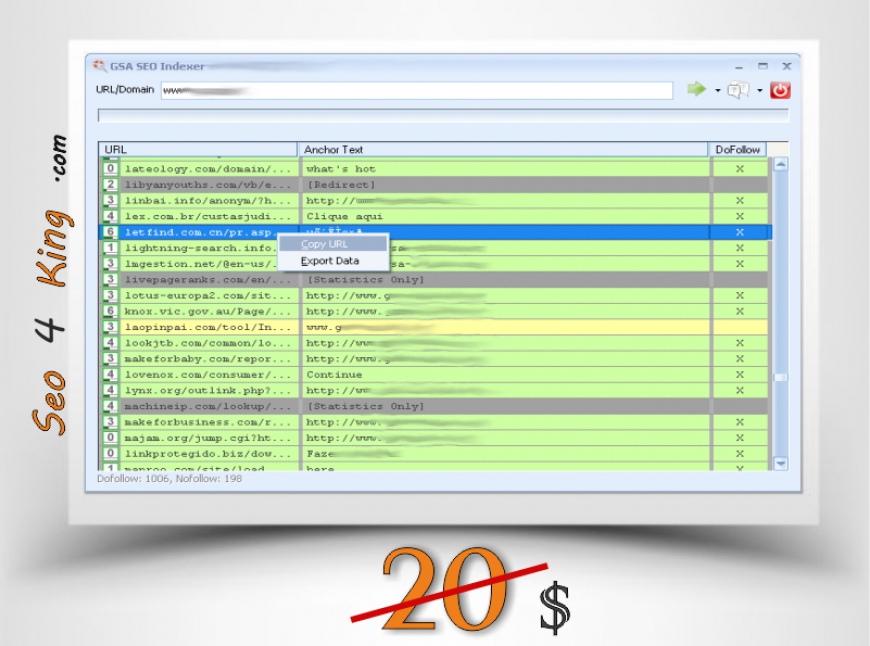
Task: Maximize the GSA SEO Indexer window
Action: 763,66
